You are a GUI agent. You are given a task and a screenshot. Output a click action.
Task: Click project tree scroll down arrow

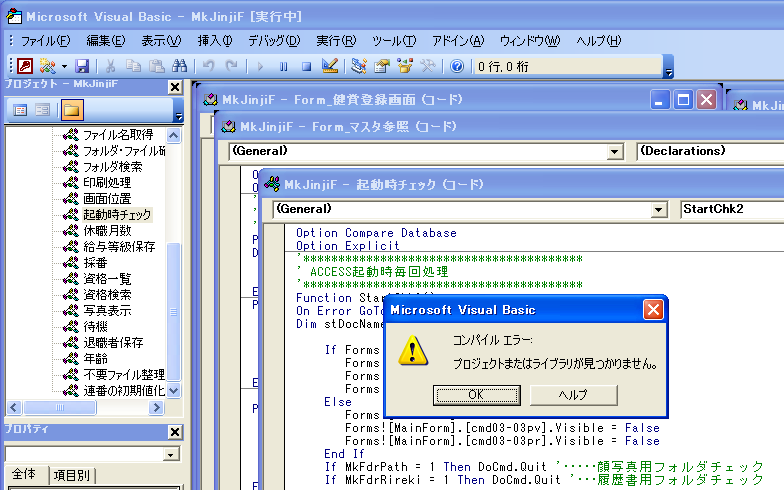tap(174, 390)
